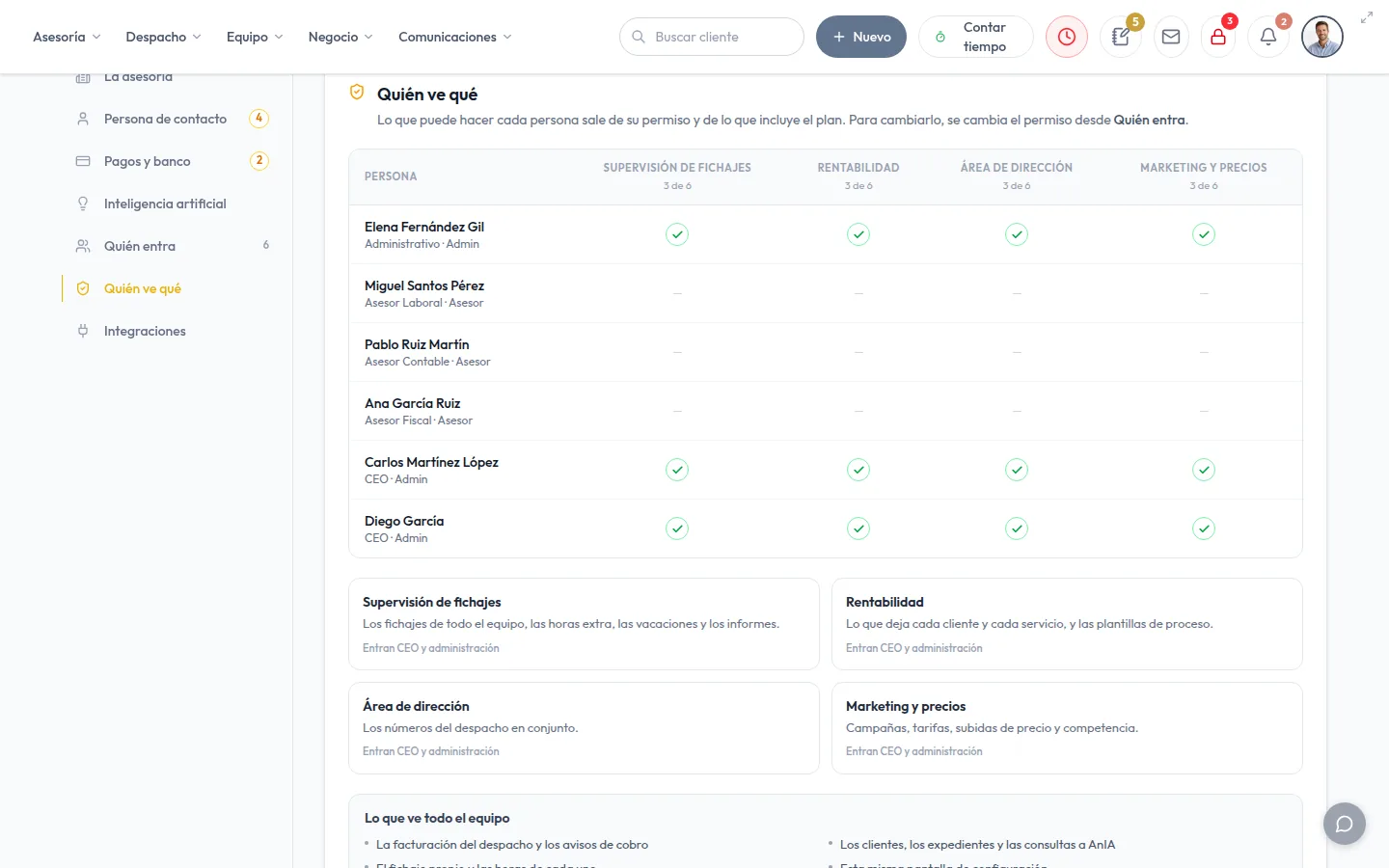Toggle Elena Fernández Gil Marketing y precios check
This screenshot has height=868, width=1389.
[x=1204, y=234]
